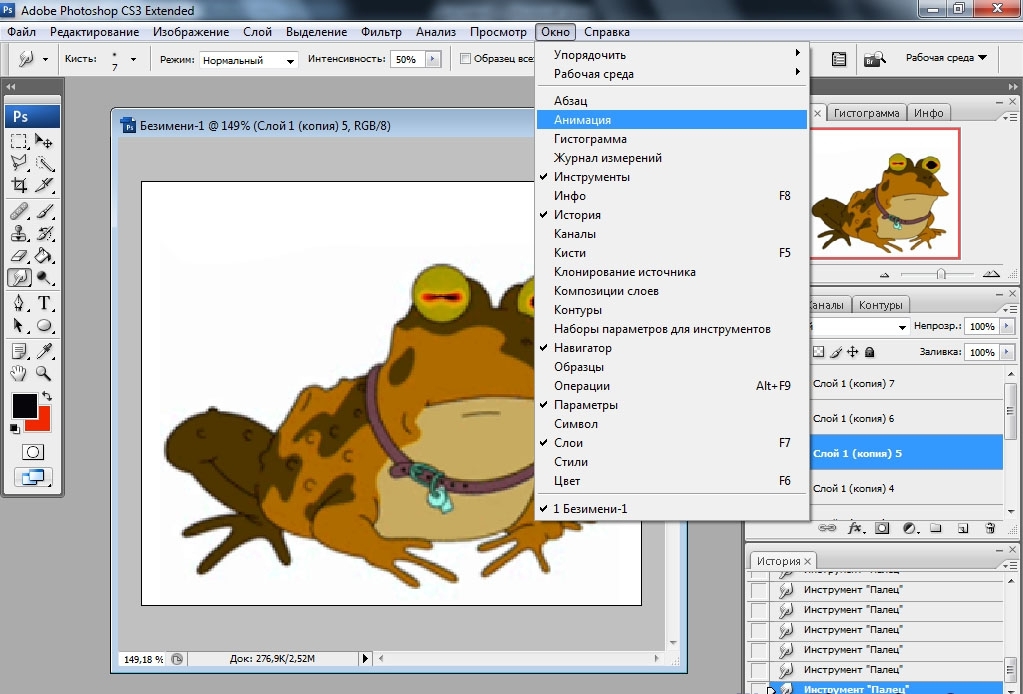
Task: Click the layer style fx button
Action: pos(855,528)
